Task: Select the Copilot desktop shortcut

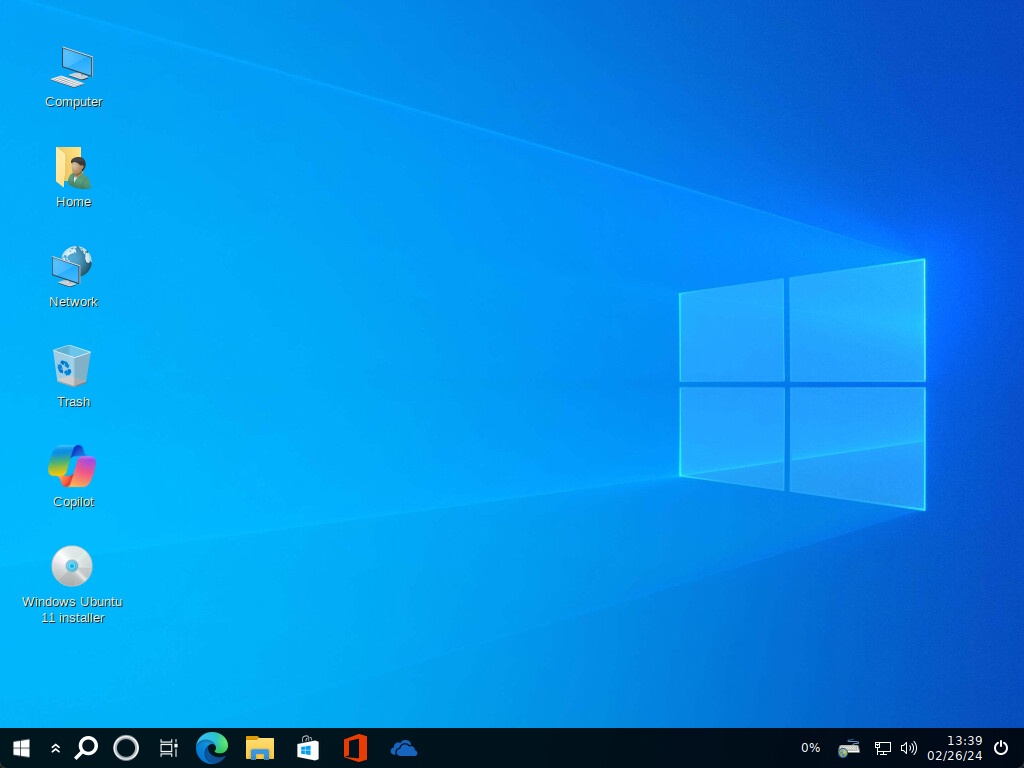Action: pos(73,467)
